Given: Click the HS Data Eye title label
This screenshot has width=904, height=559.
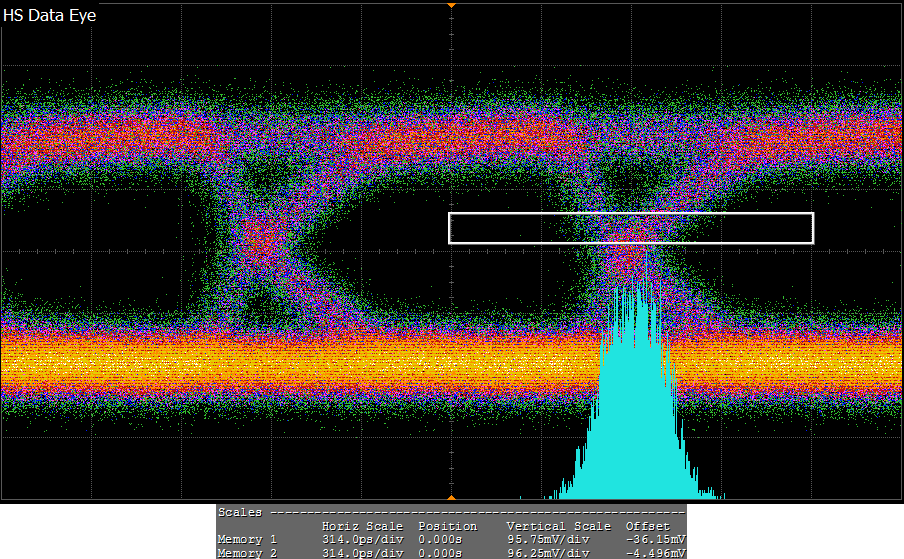Looking at the screenshot, I should (50, 16).
